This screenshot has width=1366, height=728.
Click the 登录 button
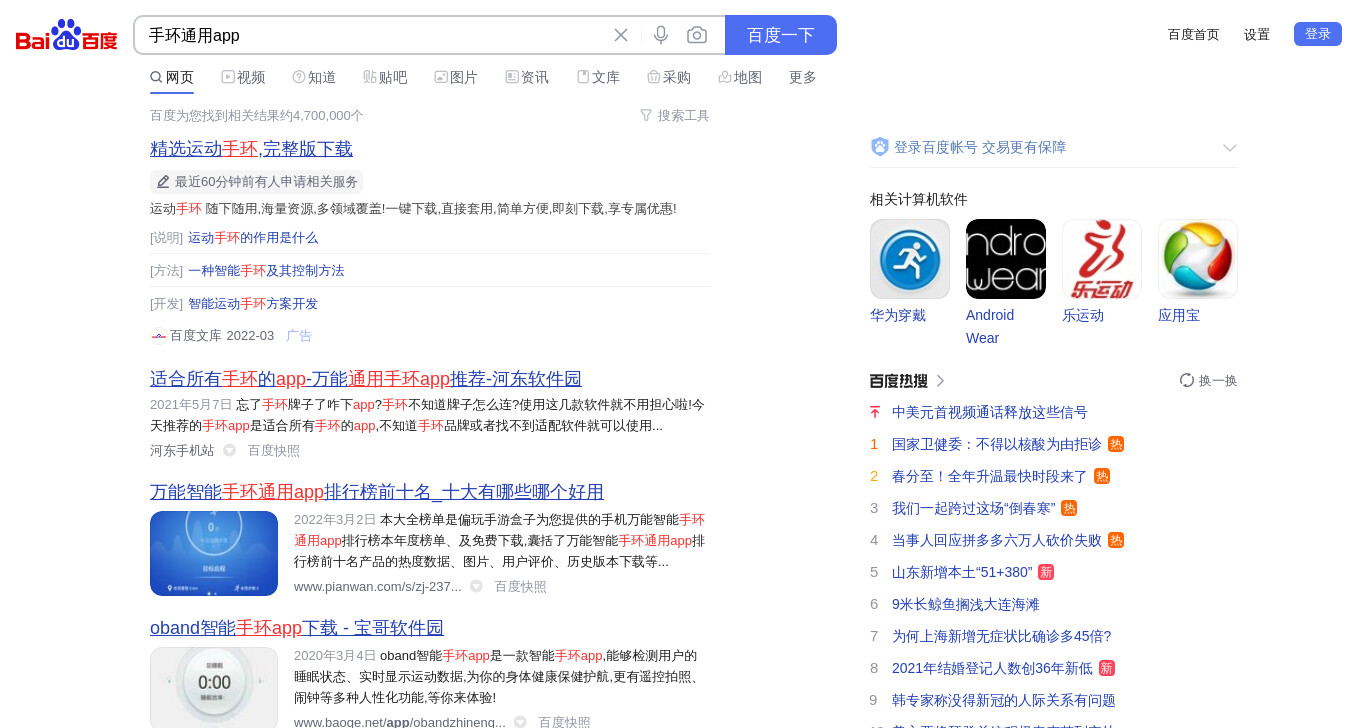(1318, 34)
